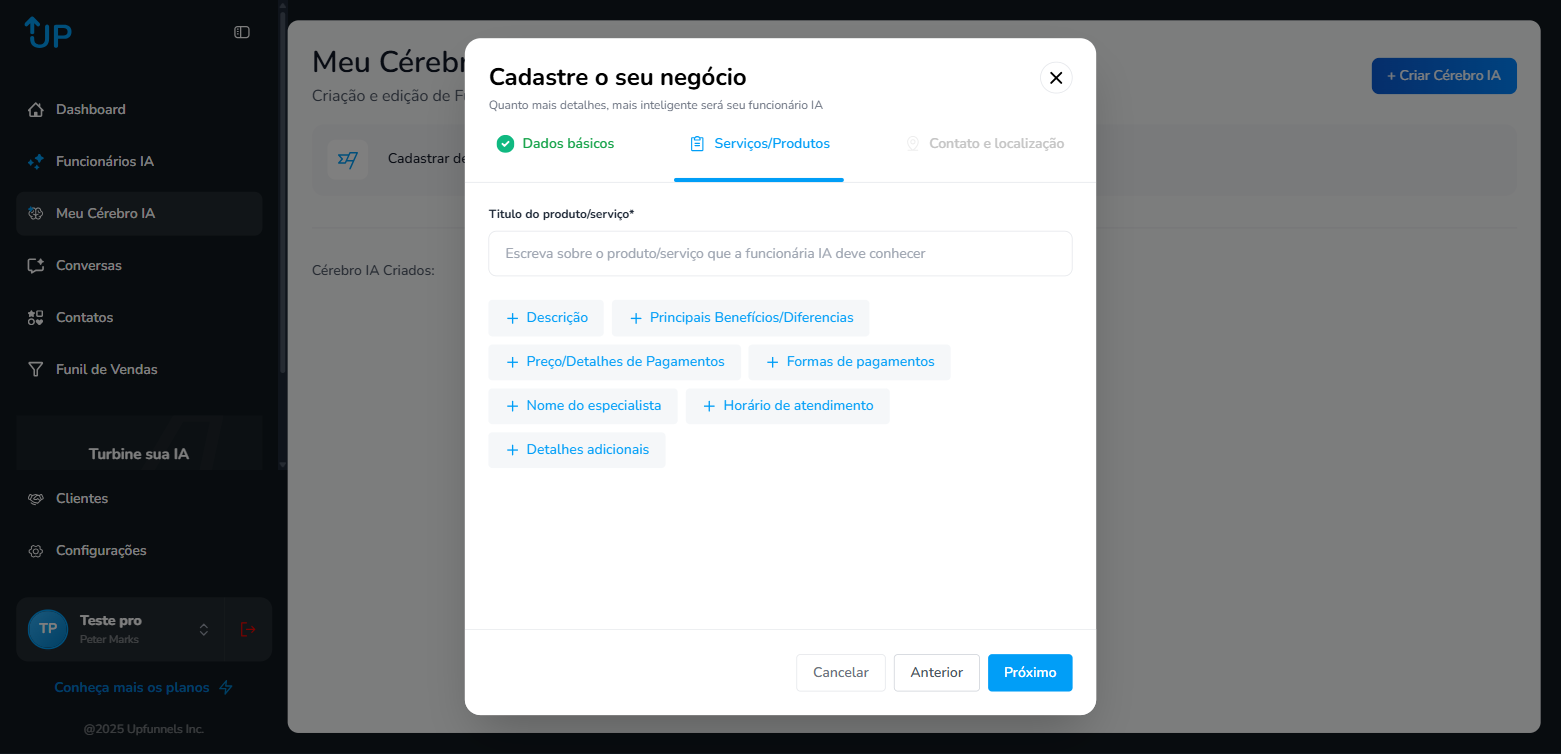
Task: Close the Cadastre o seu negócio dialog
Action: (x=1056, y=78)
